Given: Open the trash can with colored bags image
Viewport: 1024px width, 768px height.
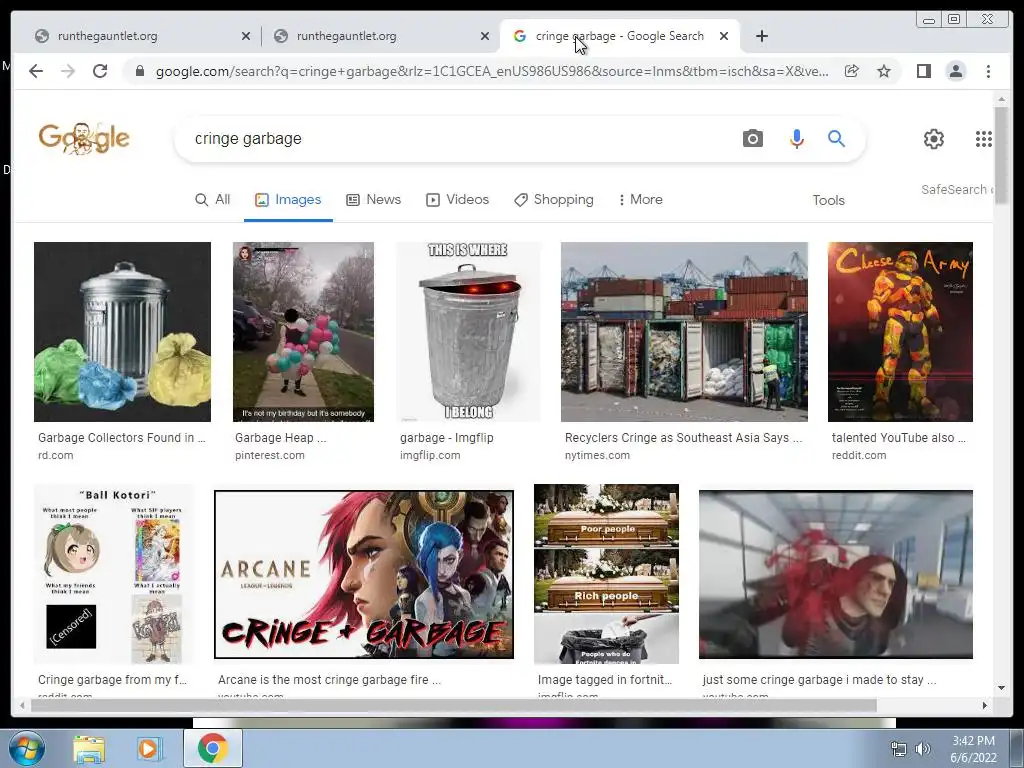Looking at the screenshot, I should (x=122, y=332).
